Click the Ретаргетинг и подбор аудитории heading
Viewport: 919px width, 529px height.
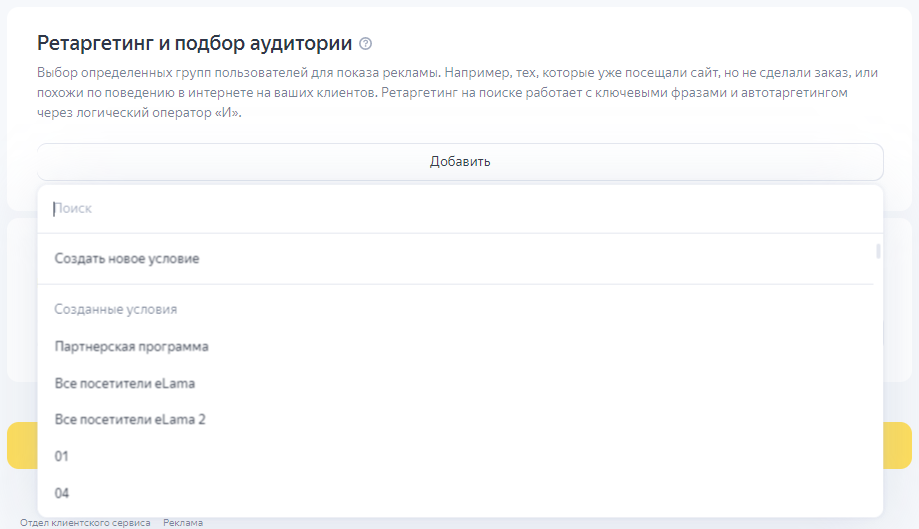click(x=195, y=43)
